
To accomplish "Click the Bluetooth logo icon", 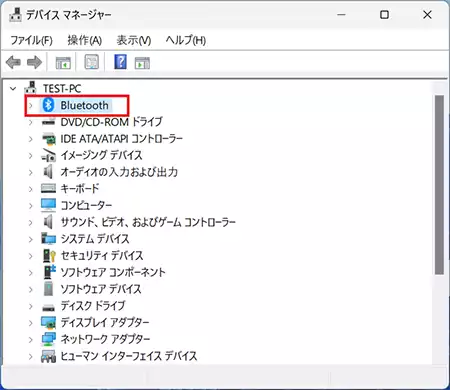I will point(49,105).
